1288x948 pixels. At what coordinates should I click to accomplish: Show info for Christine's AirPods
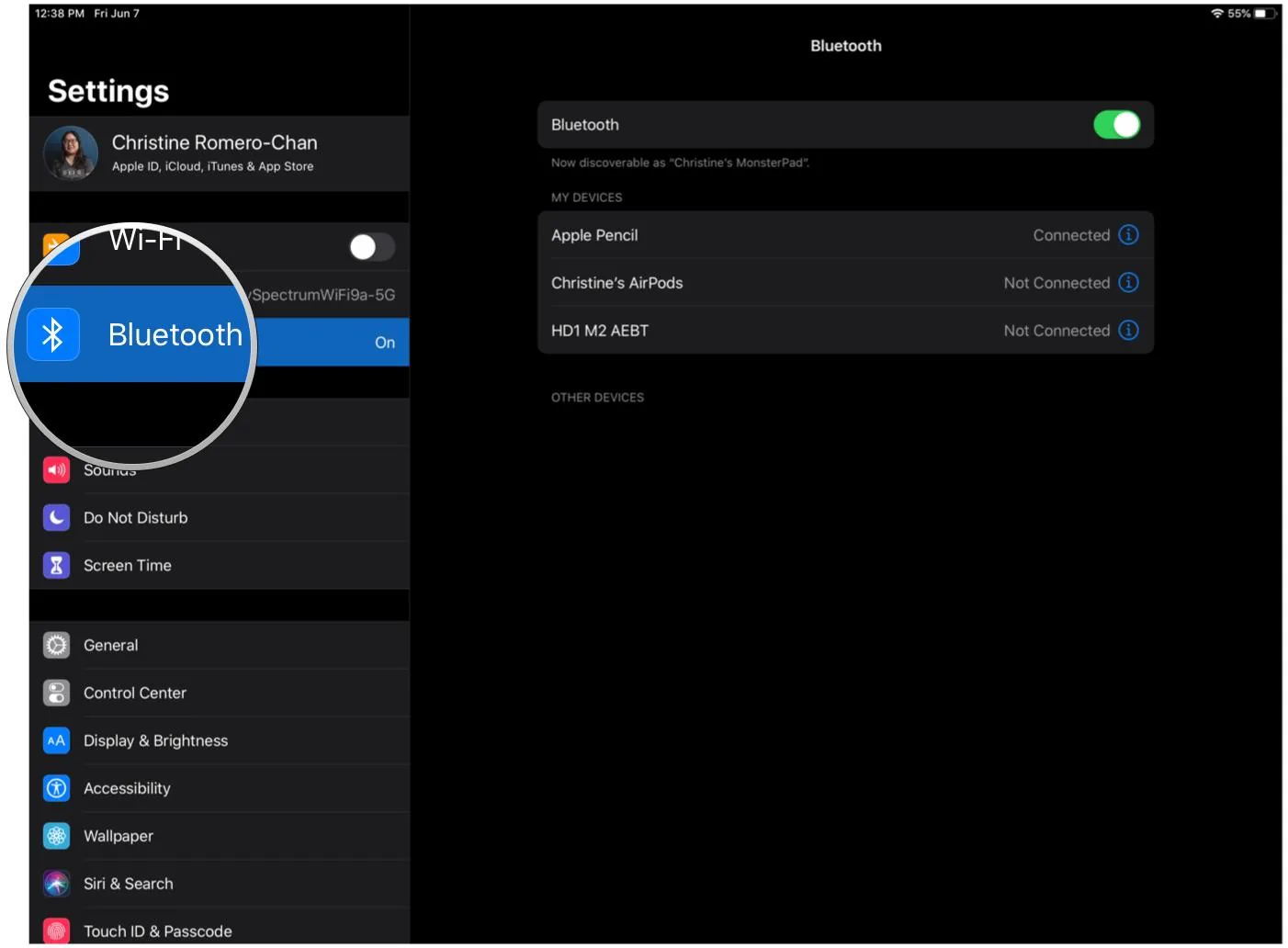pos(1128,282)
